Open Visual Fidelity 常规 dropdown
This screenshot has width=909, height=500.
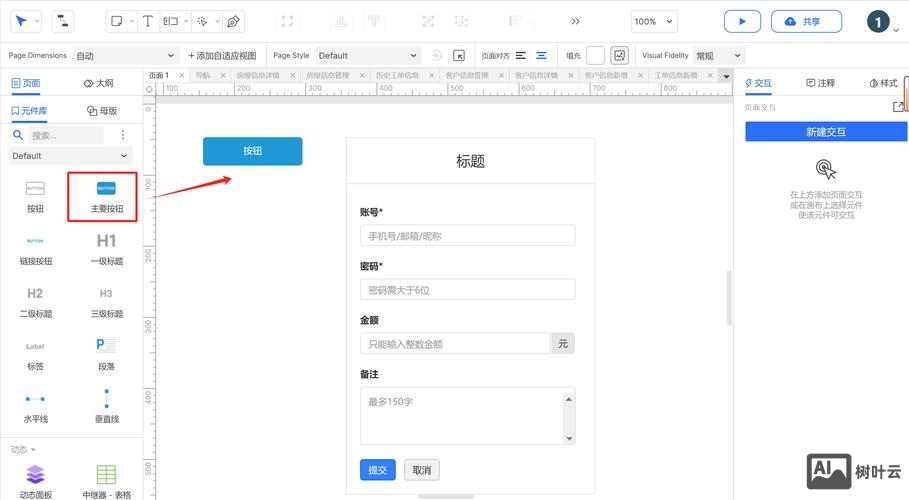click(x=718, y=56)
